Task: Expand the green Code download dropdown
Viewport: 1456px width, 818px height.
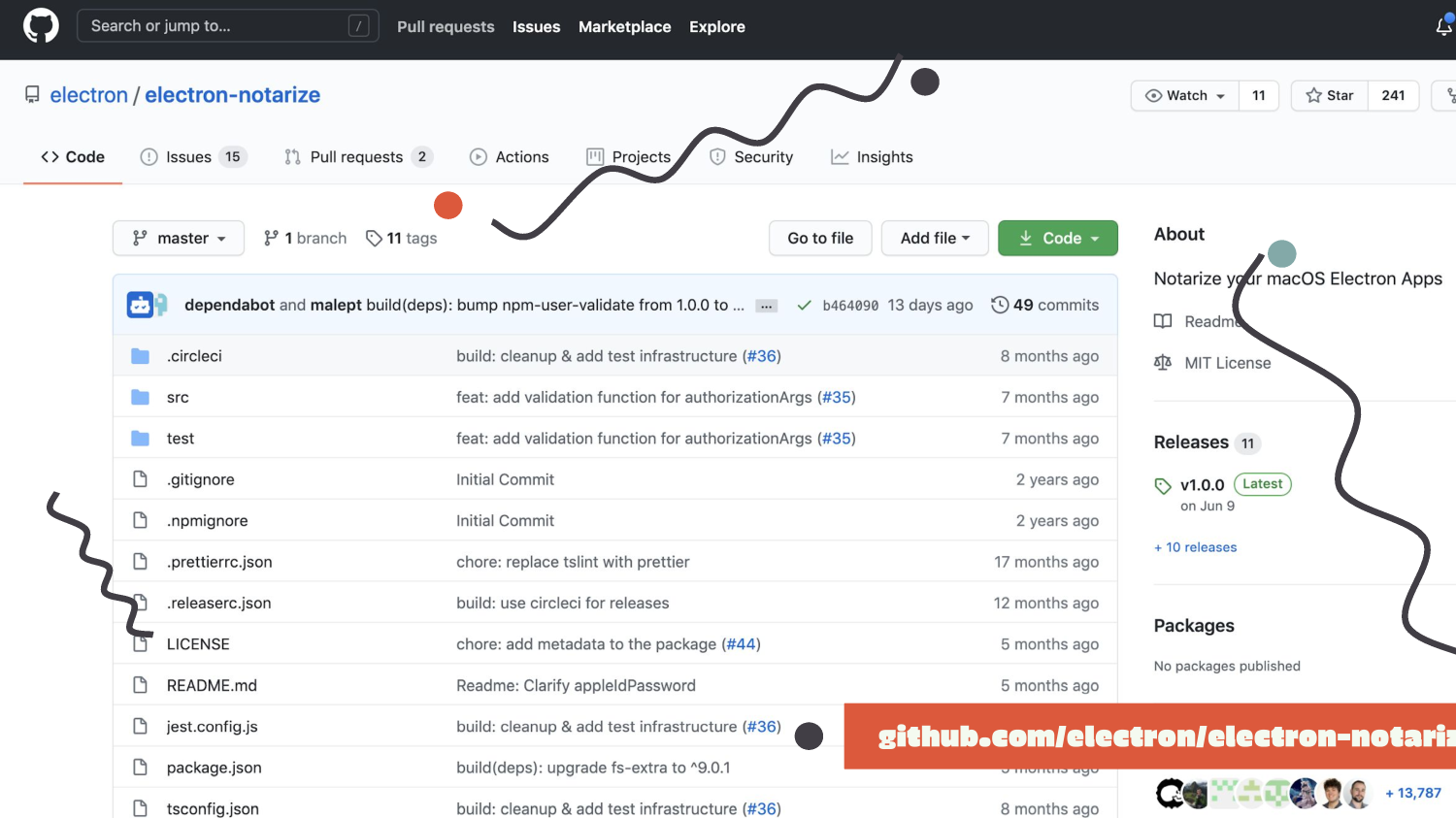Action: [1057, 238]
